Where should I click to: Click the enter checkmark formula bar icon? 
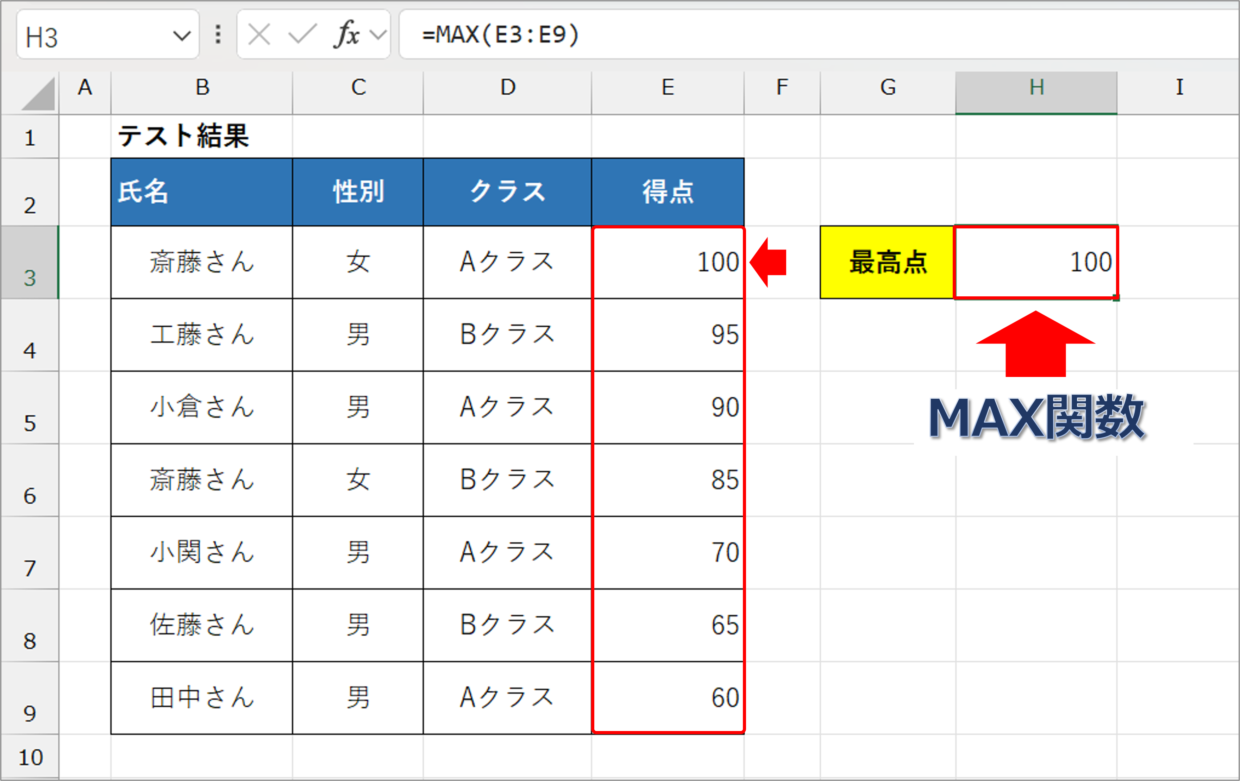tap(302, 35)
